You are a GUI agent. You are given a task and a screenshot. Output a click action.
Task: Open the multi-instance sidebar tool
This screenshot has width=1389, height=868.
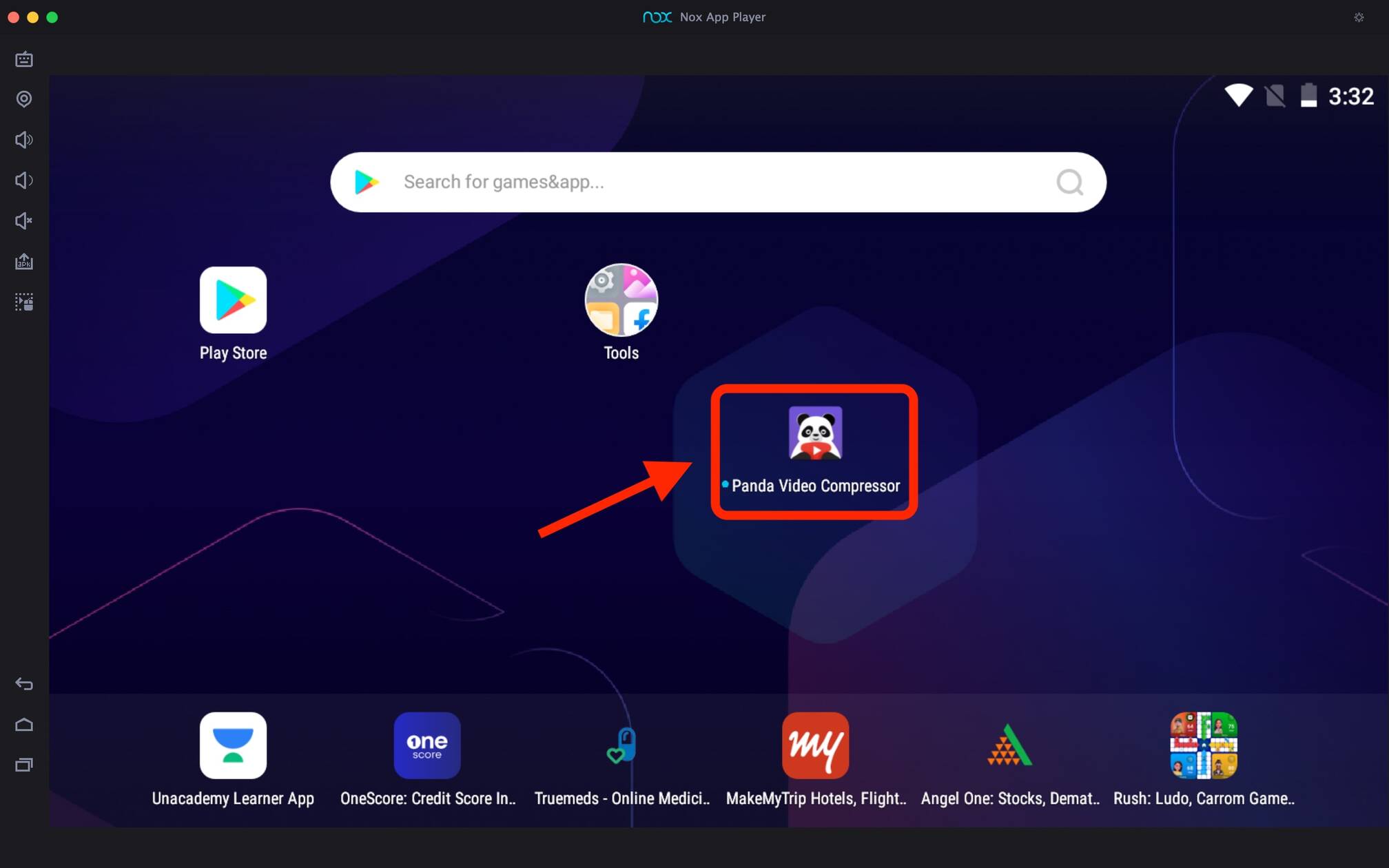click(x=24, y=302)
